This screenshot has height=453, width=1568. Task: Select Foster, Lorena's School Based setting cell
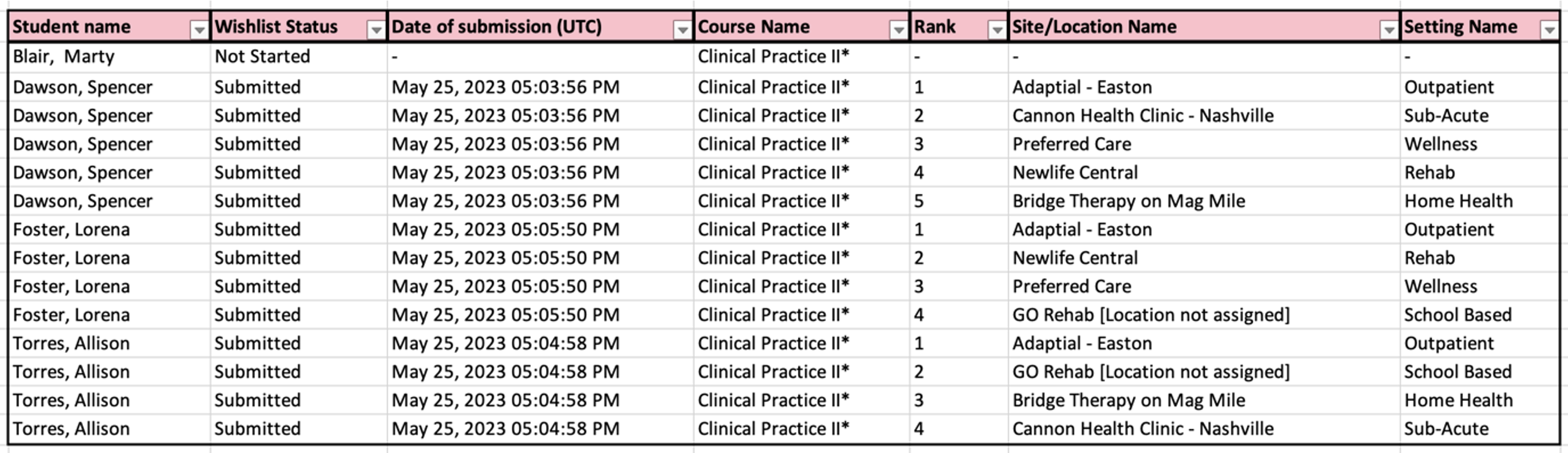tap(1458, 315)
